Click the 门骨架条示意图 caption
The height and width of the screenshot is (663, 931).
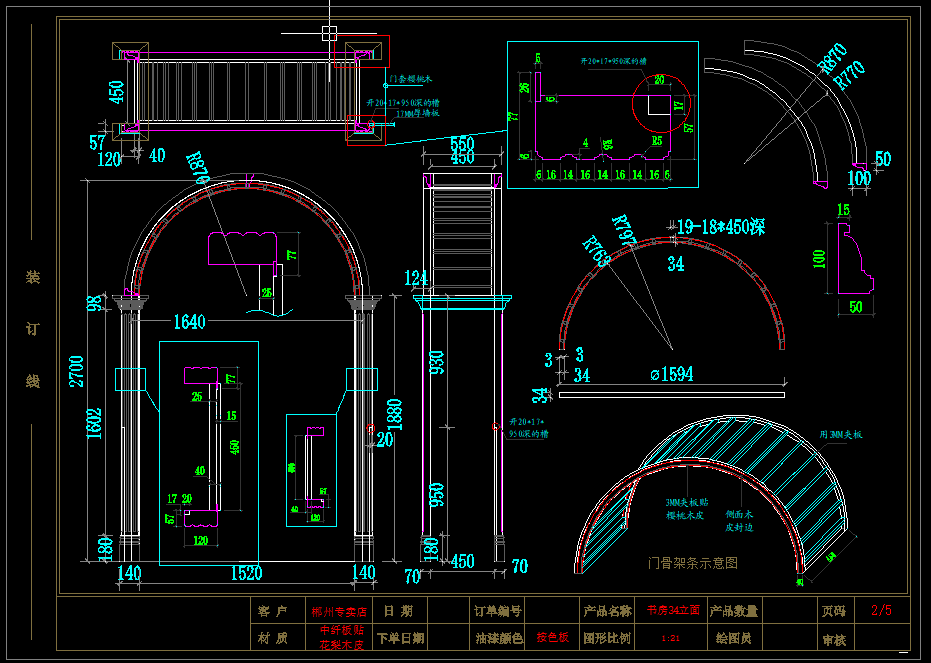[x=693, y=563]
